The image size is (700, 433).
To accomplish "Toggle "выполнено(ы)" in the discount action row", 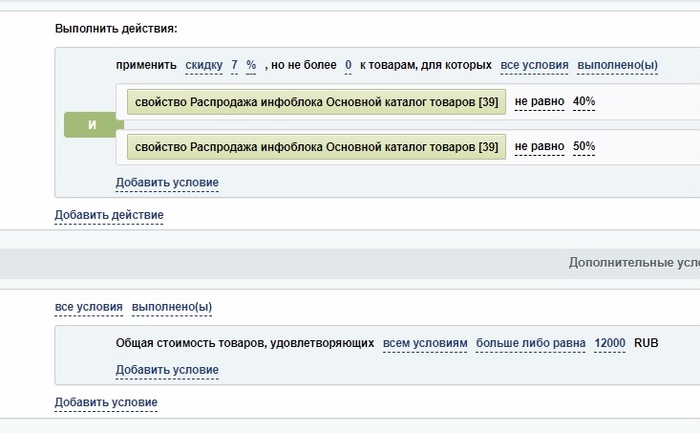I will click(x=618, y=65).
